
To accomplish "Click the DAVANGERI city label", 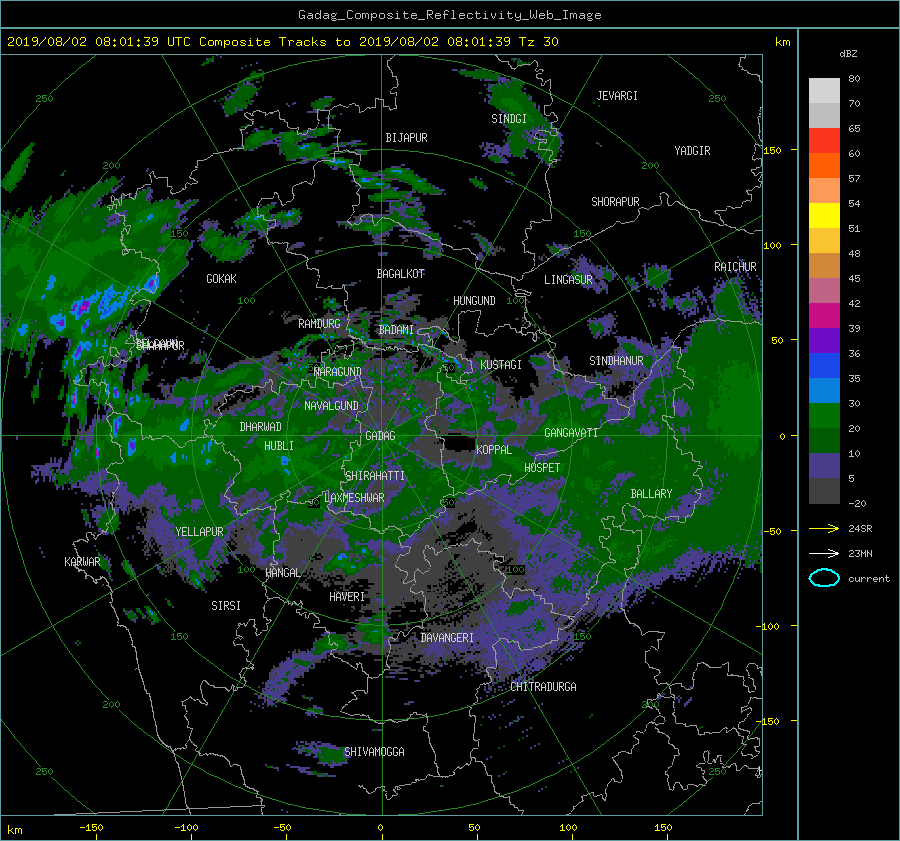I will [447, 638].
